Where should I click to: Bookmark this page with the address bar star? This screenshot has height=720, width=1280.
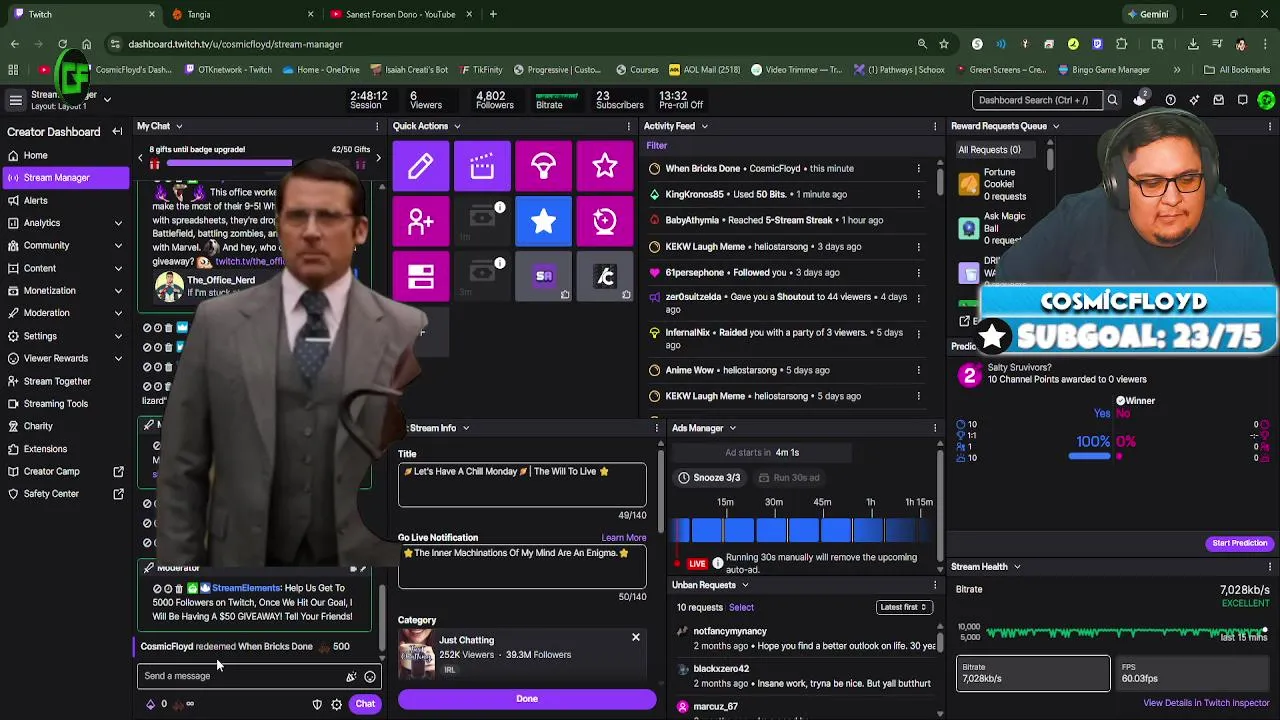[x=944, y=44]
